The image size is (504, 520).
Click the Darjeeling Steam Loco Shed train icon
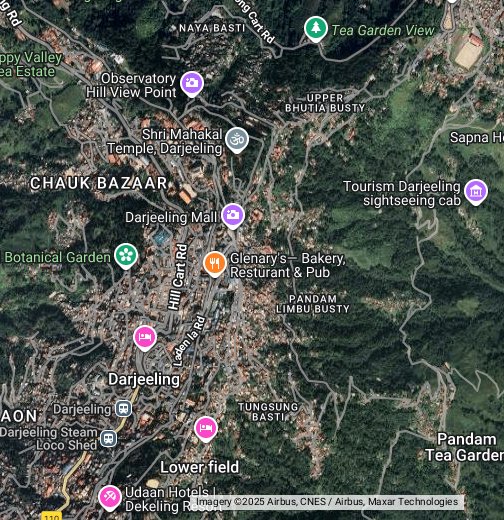109,438
